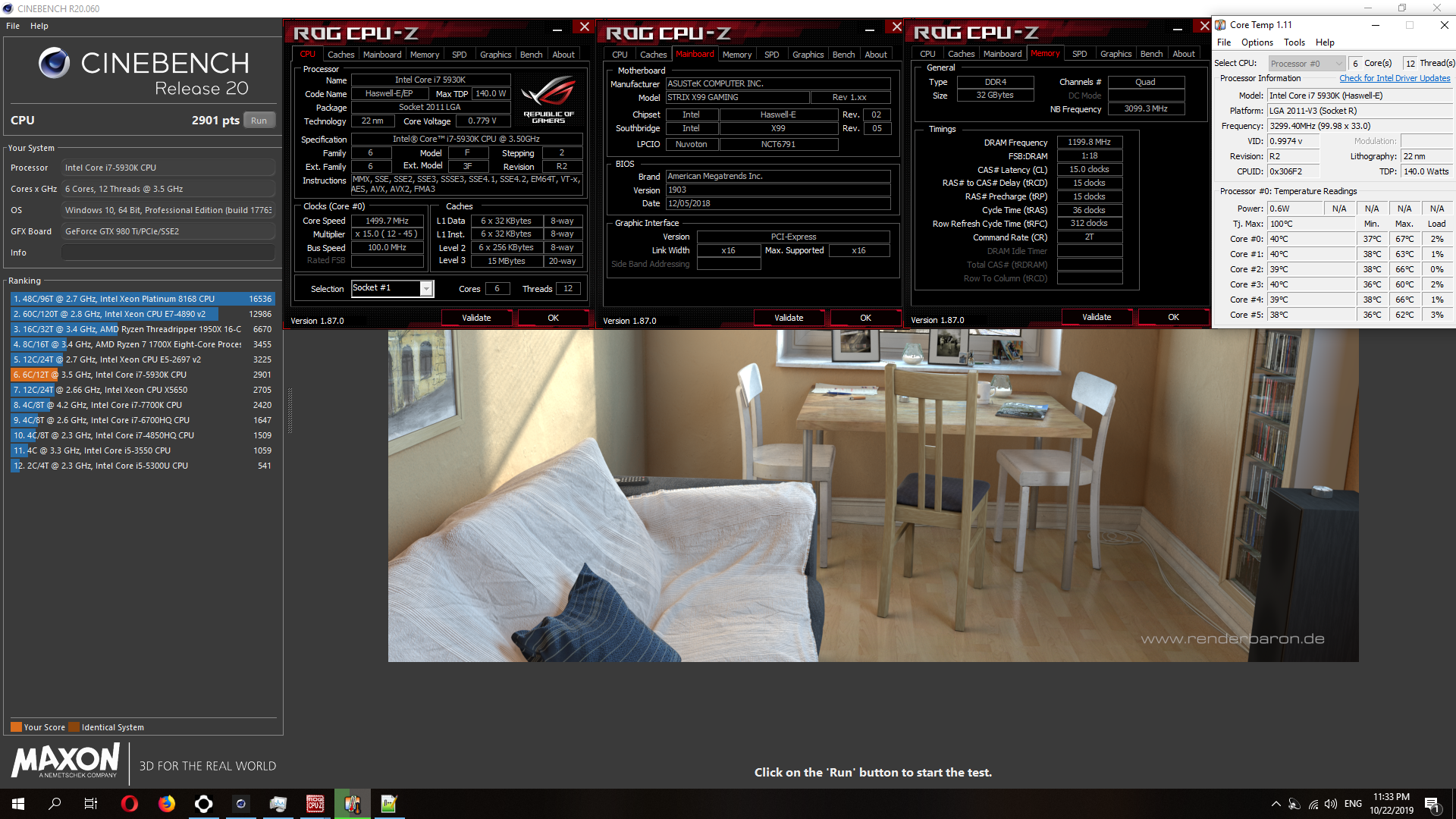The width and height of the screenshot is (1456, 819).
Task: Select the Core i5-5300U ranking row
Action: 142,466
